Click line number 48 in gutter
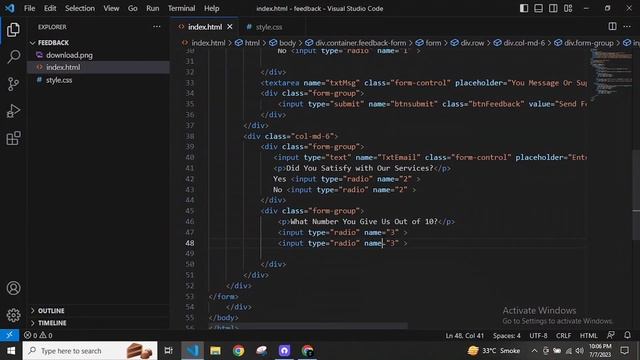 [x=190, y=243]
